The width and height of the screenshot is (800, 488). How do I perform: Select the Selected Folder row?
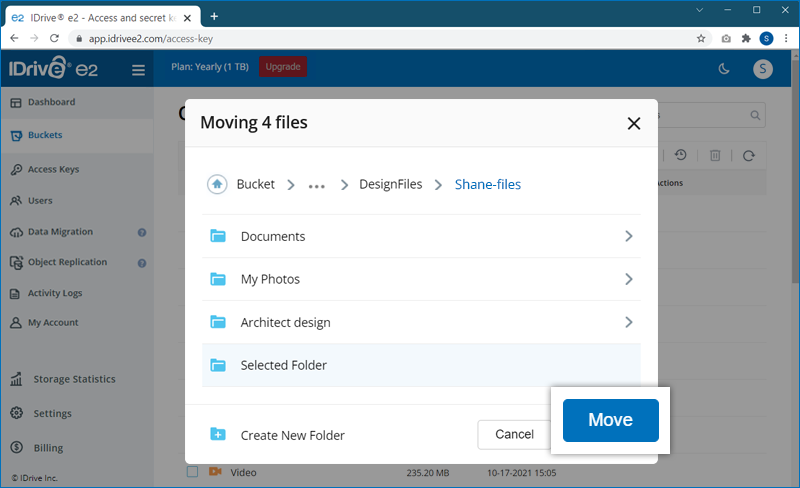[x=420, y=366]
